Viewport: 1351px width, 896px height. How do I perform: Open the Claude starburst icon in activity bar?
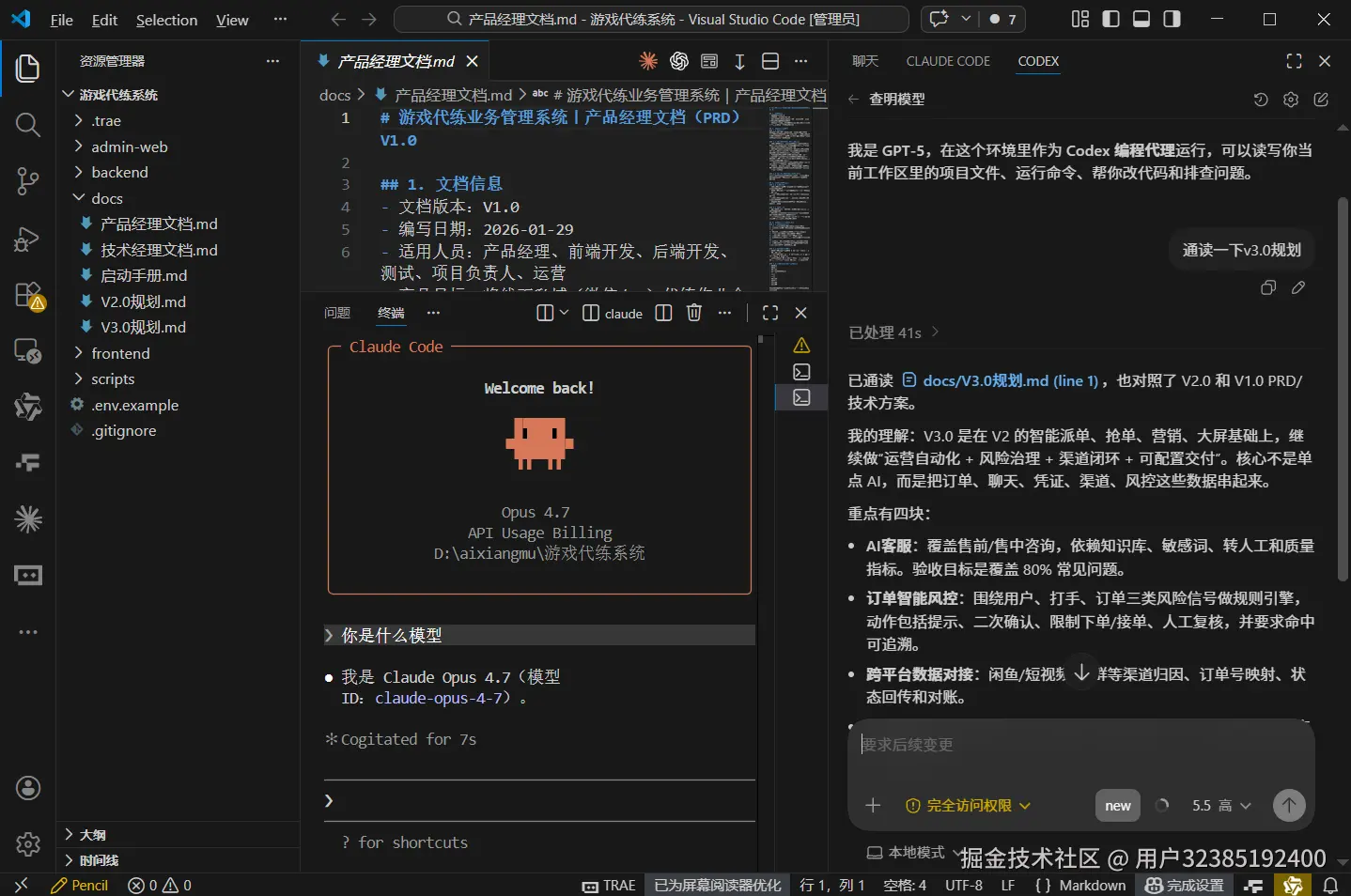tap(28, 519)
